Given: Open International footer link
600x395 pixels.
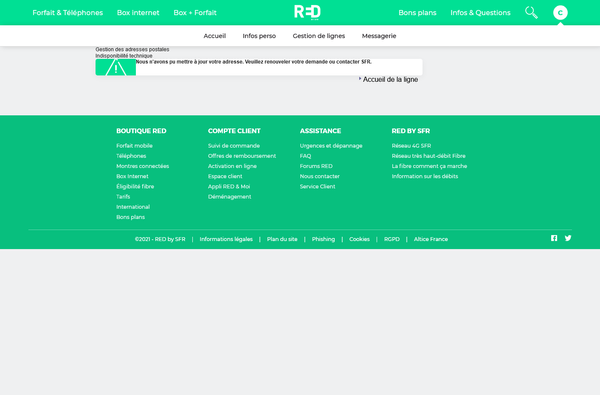Looking at the screenshot, I should point(133,207).
